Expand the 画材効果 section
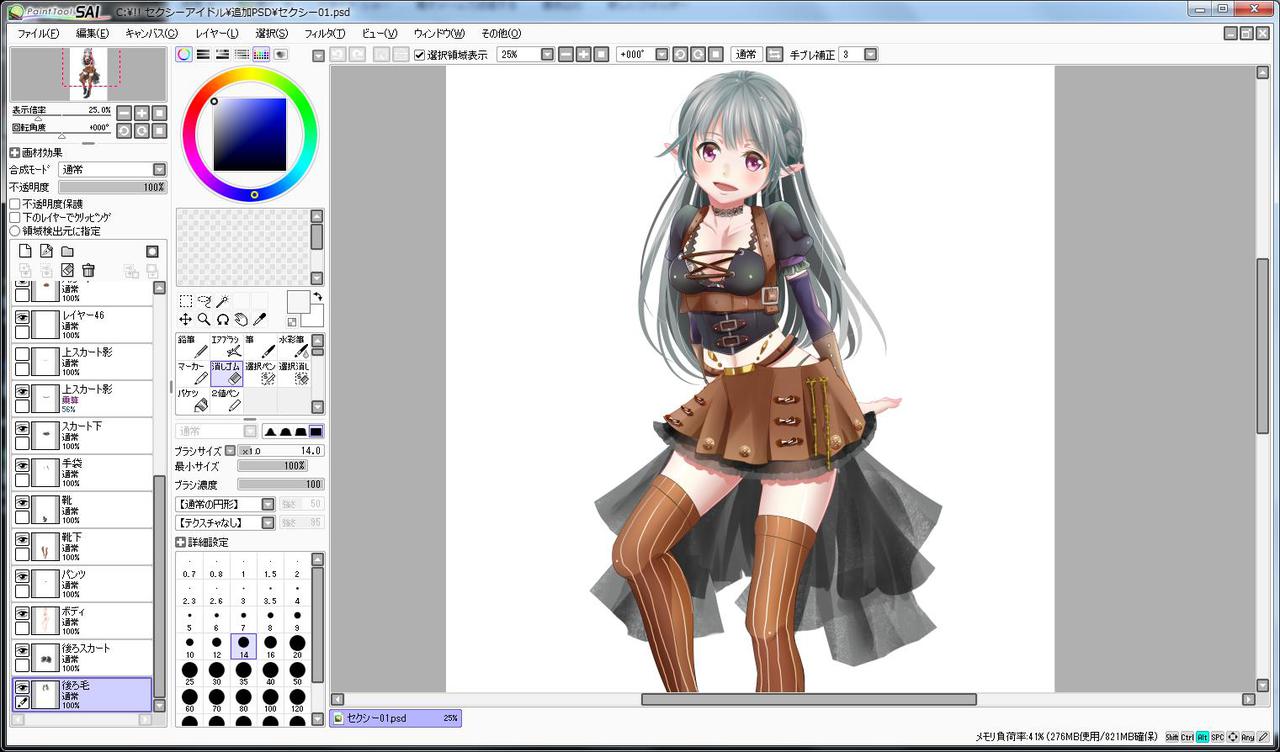Image resolution: width=1280 pixels, height=752 pixels. click(x=15, y=152)
